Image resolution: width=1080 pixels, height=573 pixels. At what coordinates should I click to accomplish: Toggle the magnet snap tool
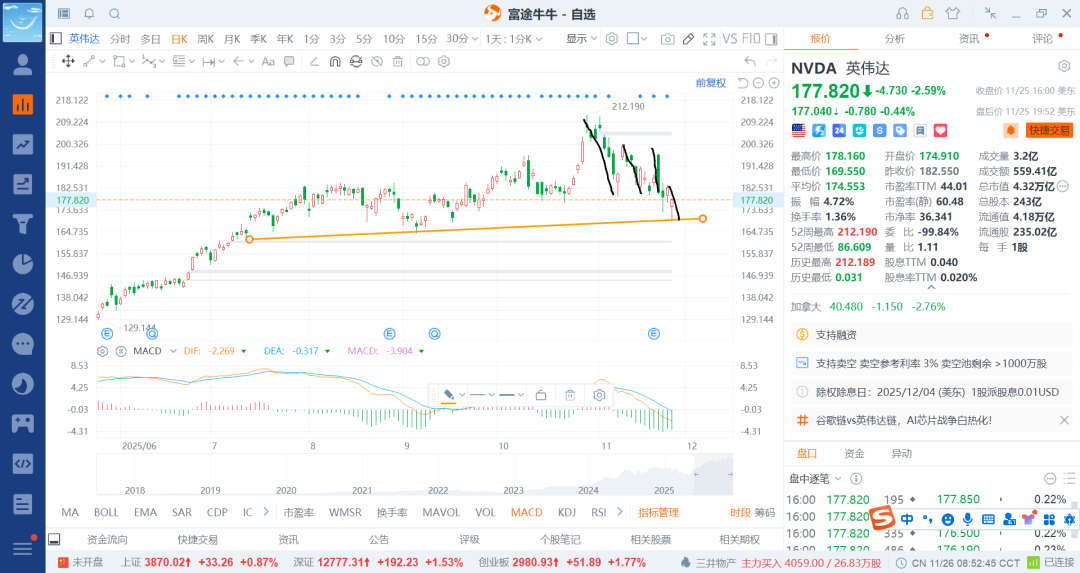coord(335,61)
